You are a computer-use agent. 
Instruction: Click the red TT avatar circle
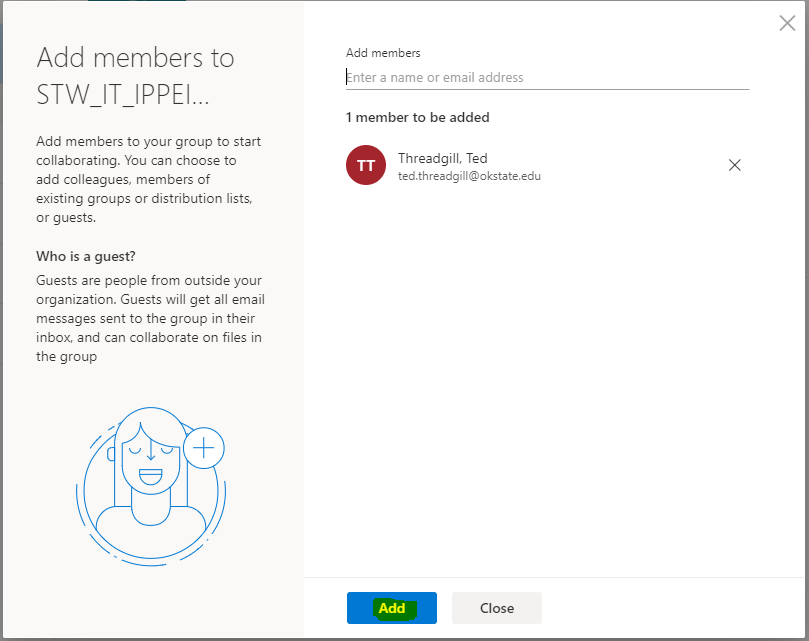pyautogui.click(x=366, y=166)
